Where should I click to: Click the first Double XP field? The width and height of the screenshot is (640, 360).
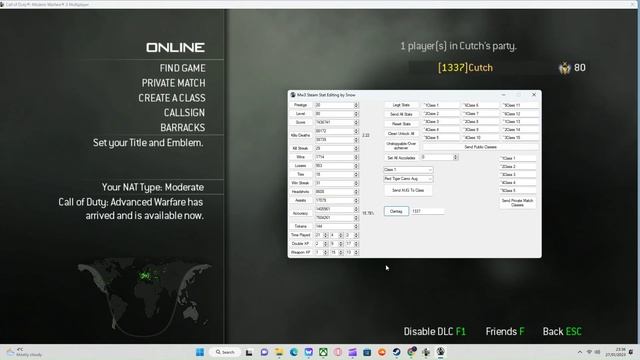pyautogui.click(x=319, y=244)
